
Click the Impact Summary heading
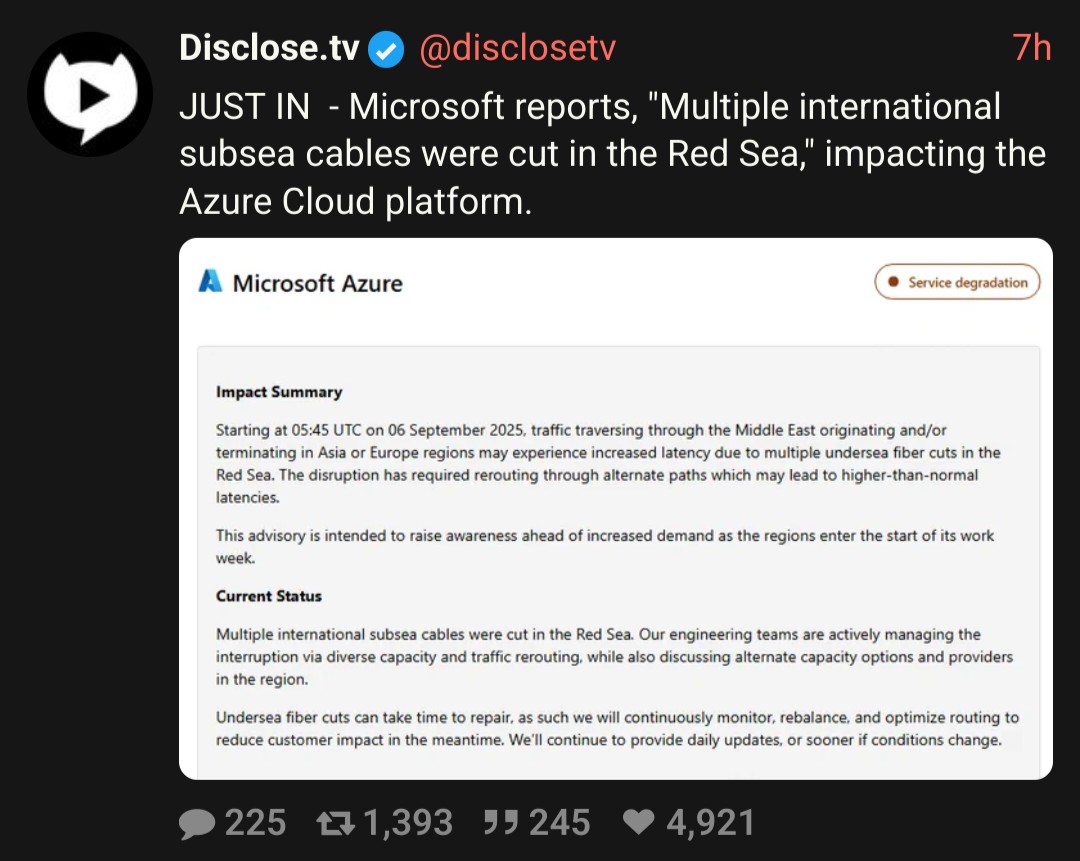(x=279, y=392)
